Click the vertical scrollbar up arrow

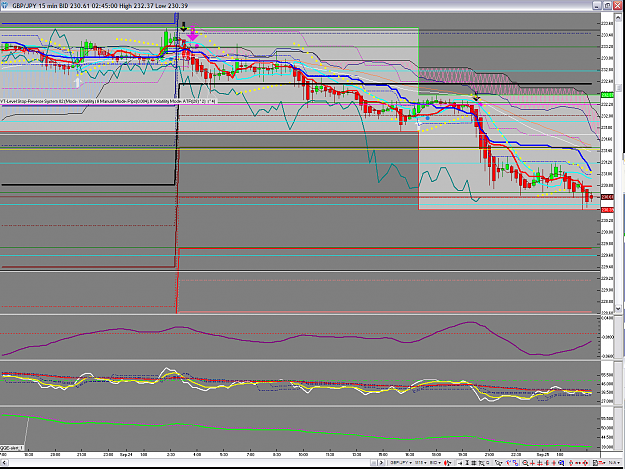[x=619, y=16]
